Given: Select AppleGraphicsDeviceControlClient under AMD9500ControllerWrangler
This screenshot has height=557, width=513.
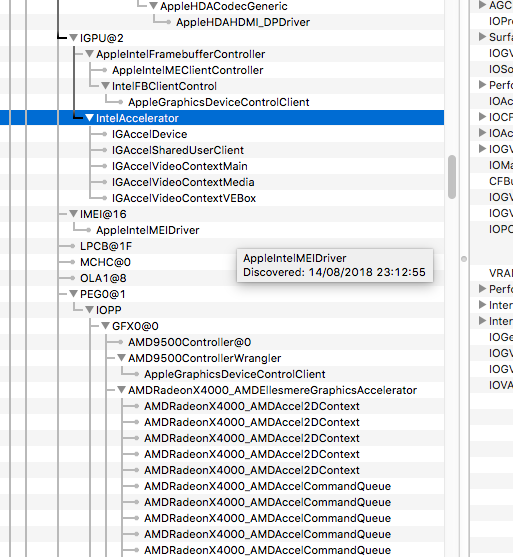Looking at the screenshot, I should [x=234, y=374].
